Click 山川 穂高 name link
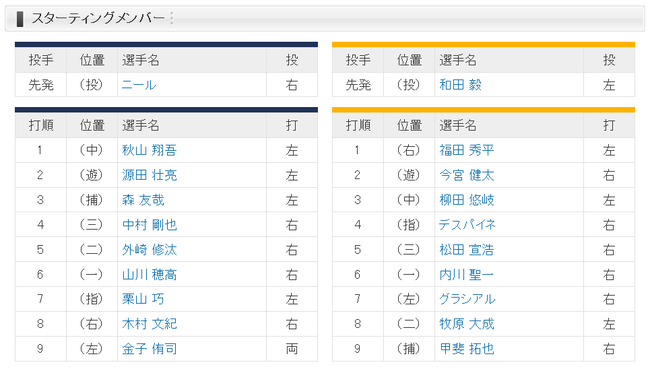This screenshot has width=650, height=371. [x=149, y=274]
